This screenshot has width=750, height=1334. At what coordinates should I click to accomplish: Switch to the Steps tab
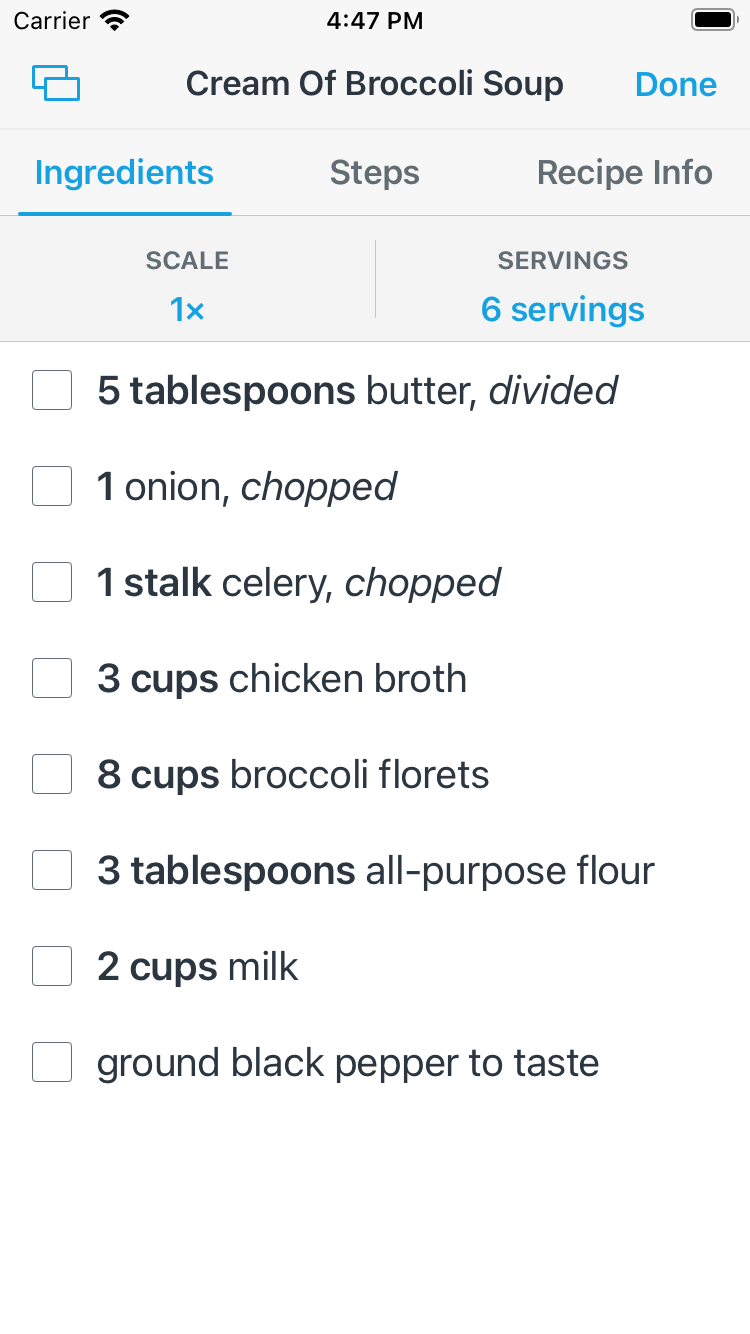375,173
